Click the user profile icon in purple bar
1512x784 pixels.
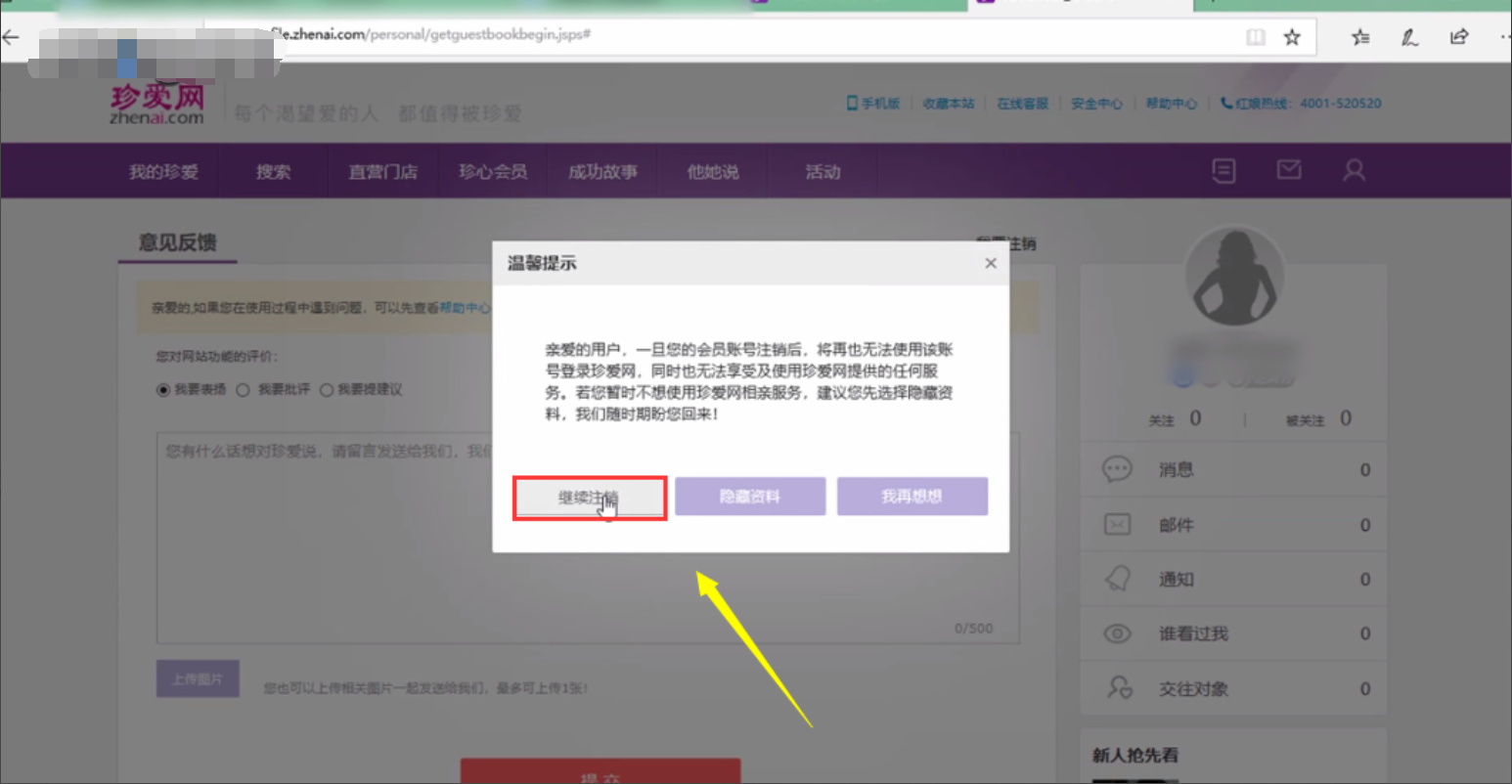point(1354,170)
